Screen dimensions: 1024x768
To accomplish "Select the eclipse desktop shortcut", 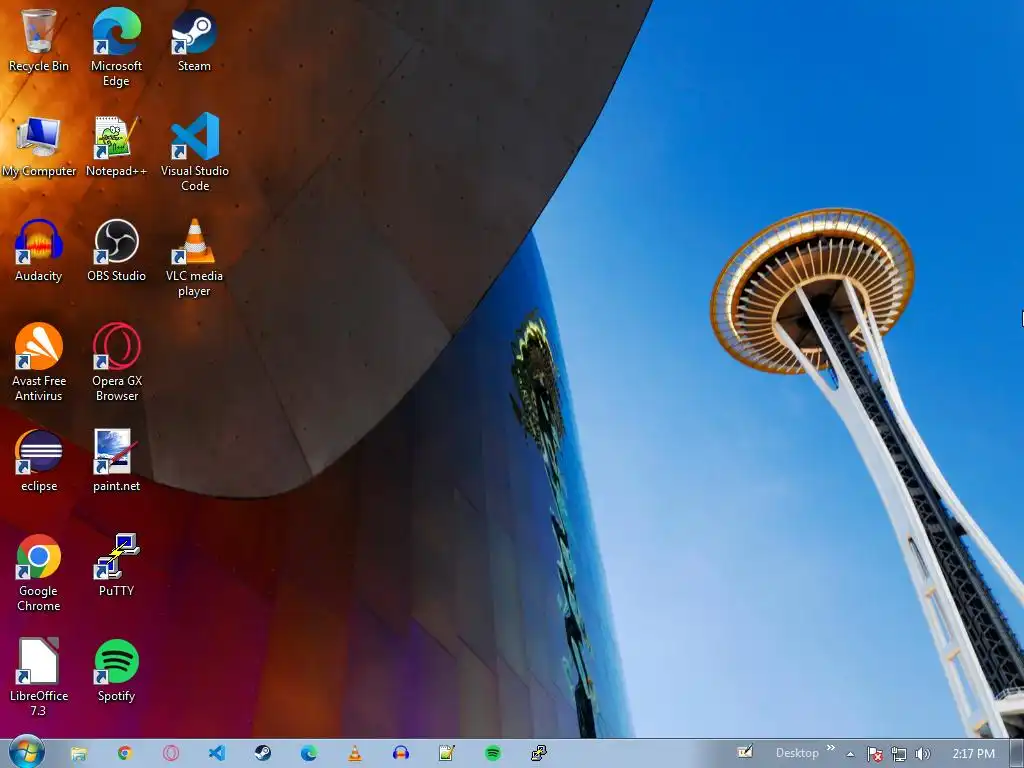I will [x=39, y=460].
